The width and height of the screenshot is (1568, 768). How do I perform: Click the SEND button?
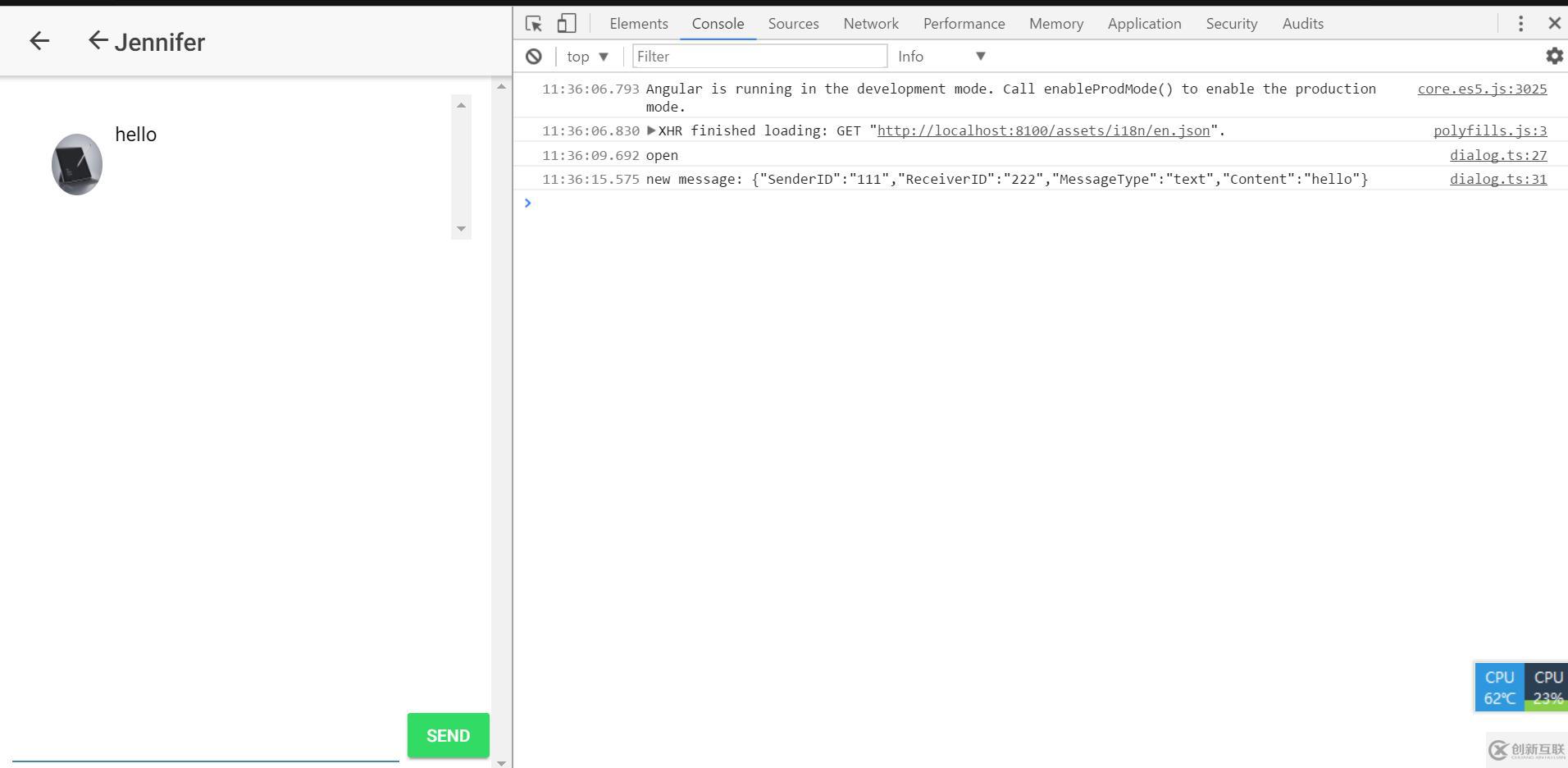tap(447, 735)
